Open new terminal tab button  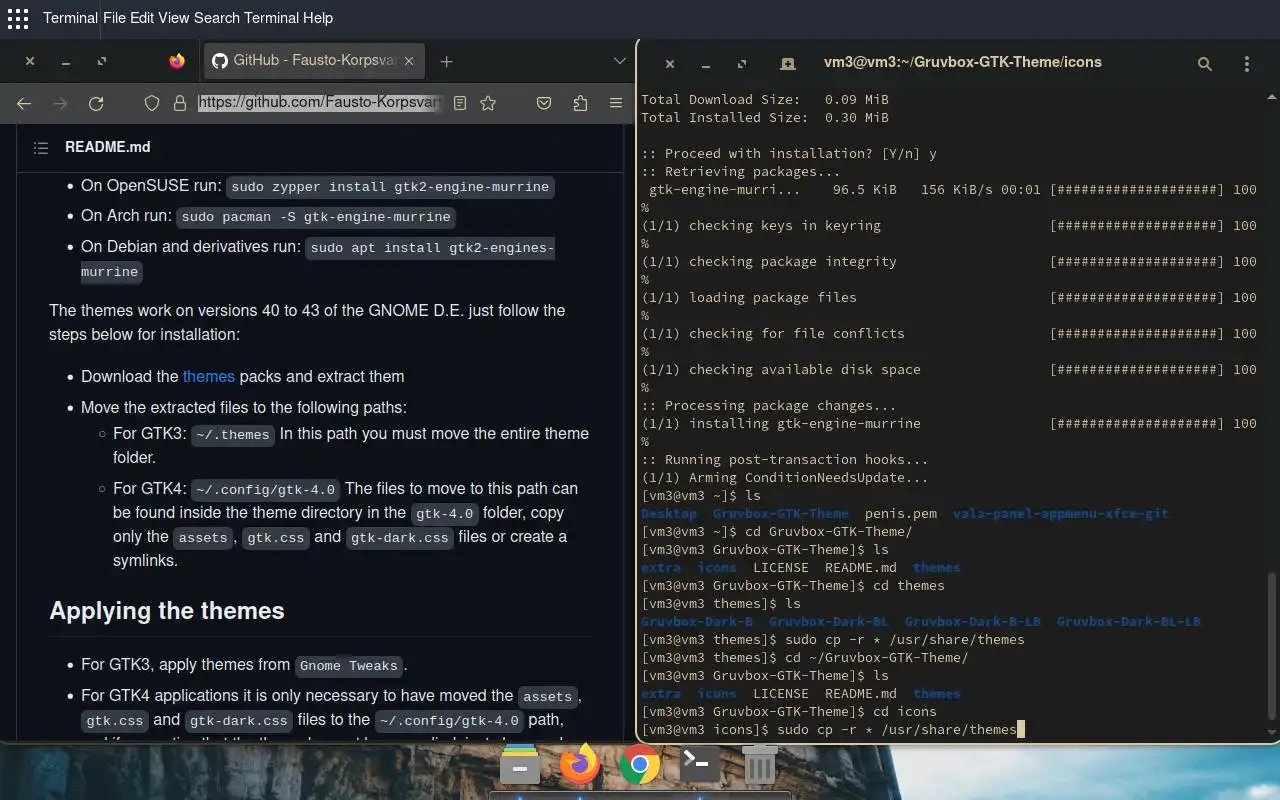pyautogui.click(x=788, y=63)
